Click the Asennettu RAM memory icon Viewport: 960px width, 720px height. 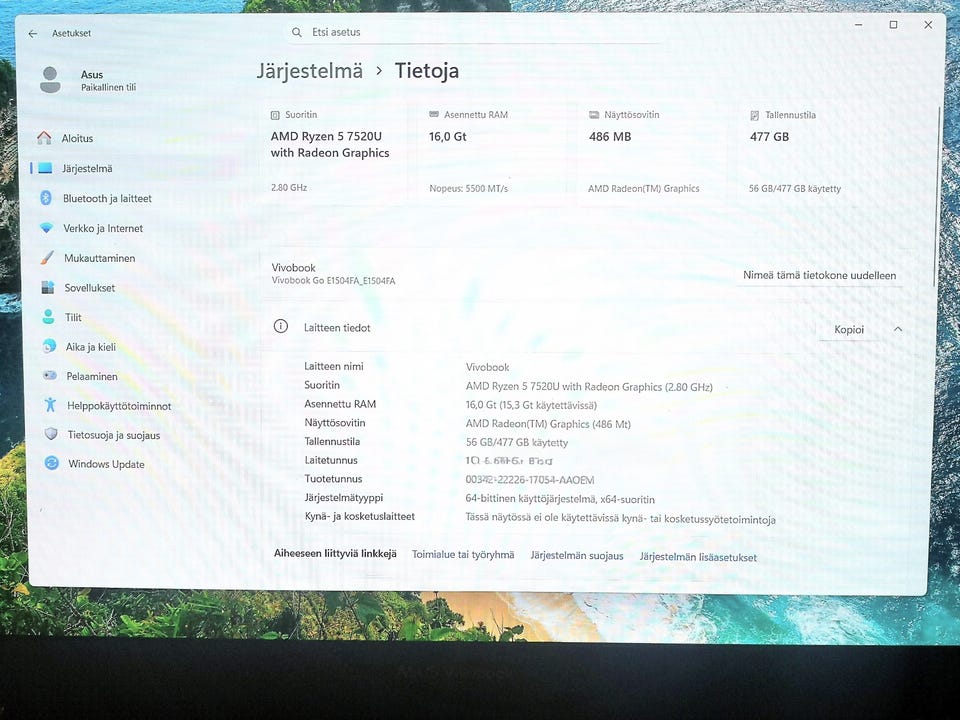pos(433,114)
